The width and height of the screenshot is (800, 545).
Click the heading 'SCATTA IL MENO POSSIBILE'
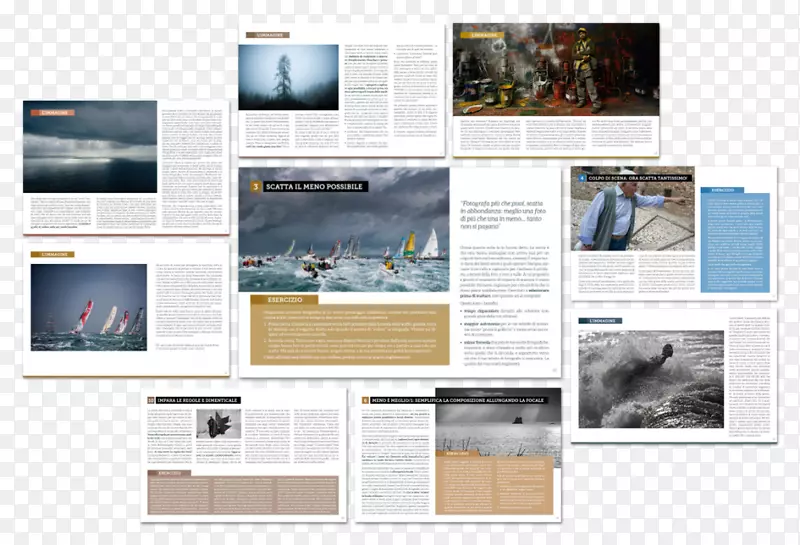[x=314, y=187]
